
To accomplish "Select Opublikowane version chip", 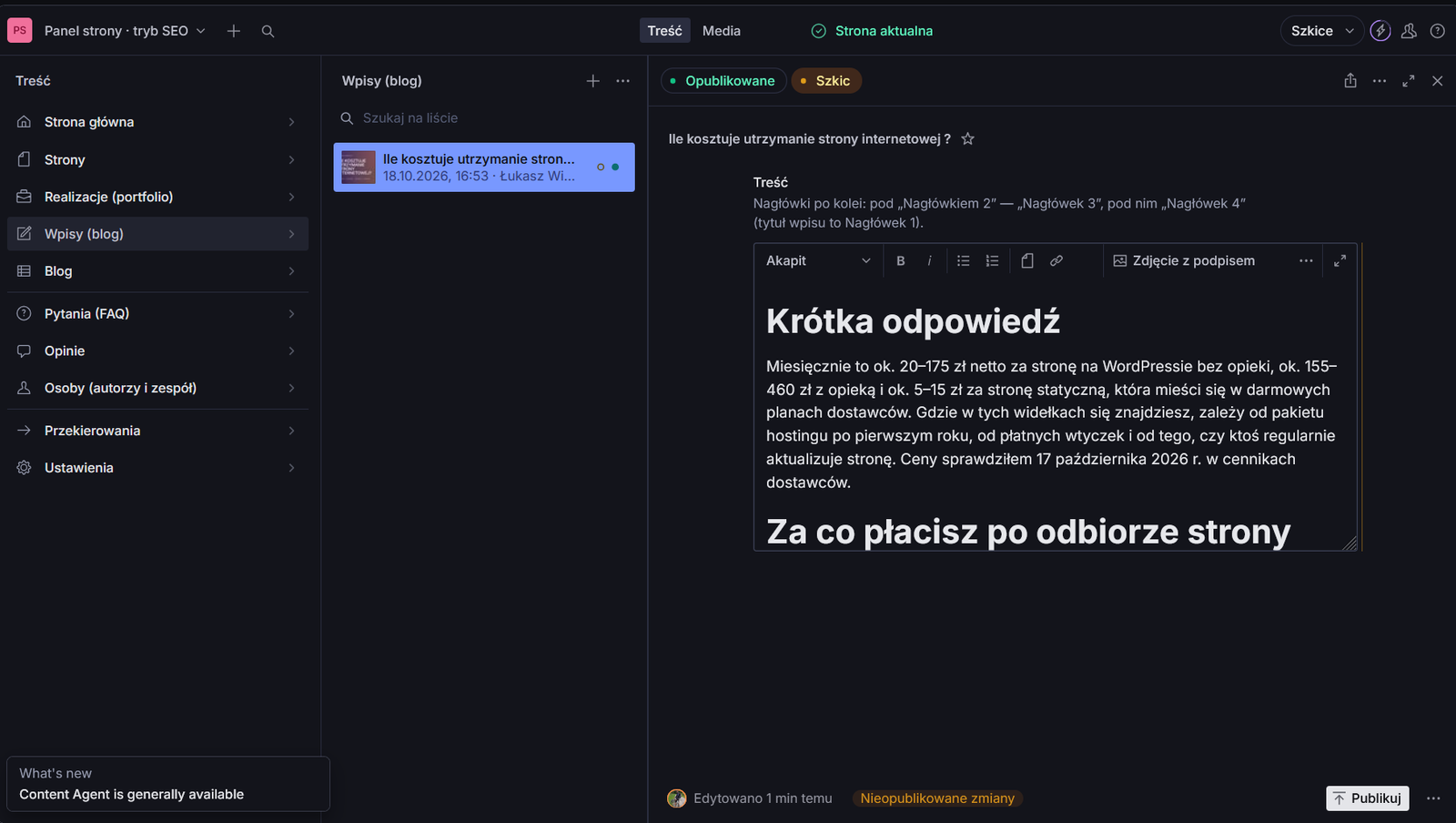I will pyautogui.click(x=723, y=81).
